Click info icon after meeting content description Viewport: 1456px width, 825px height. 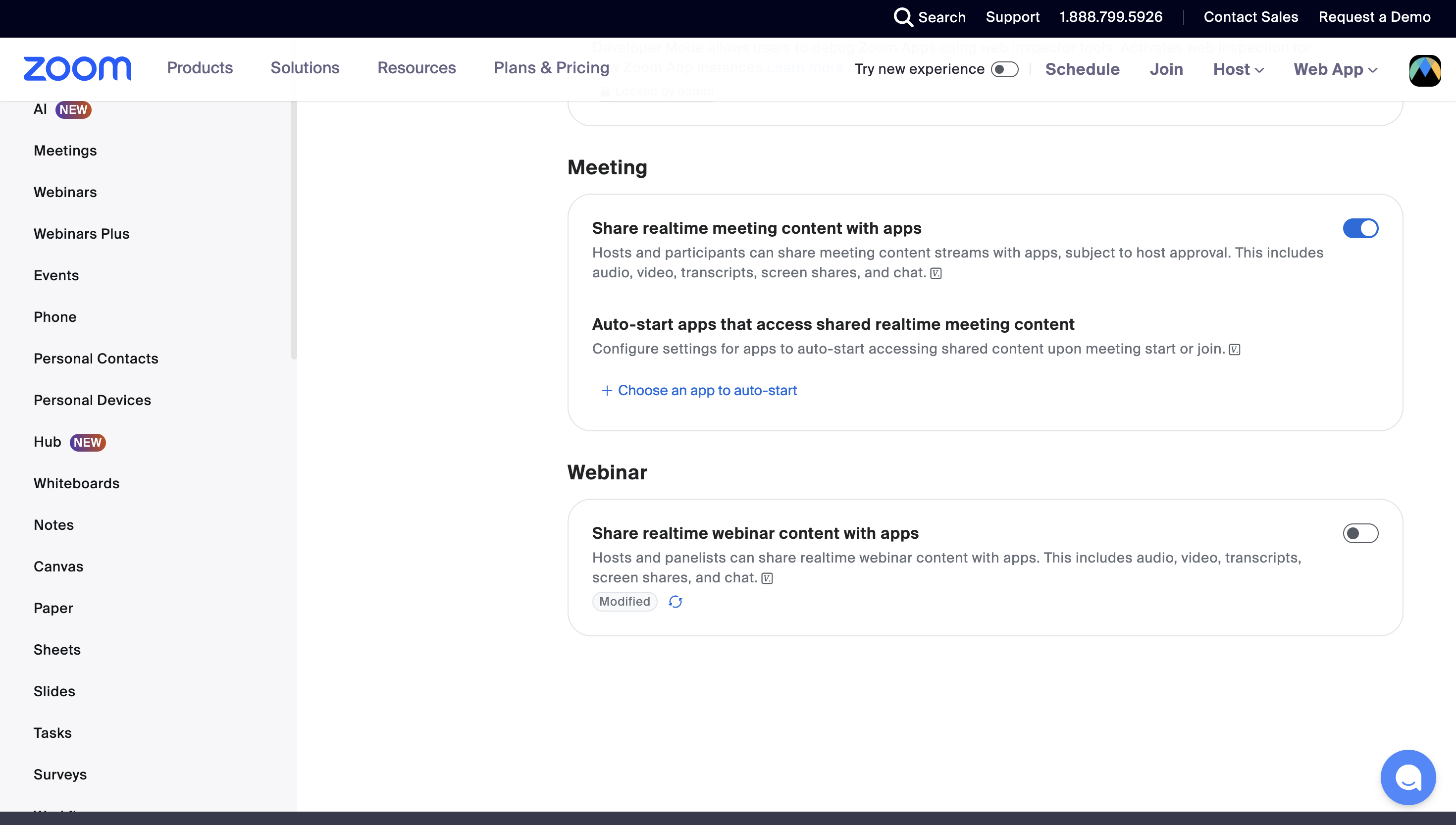[x=936, y=273]
